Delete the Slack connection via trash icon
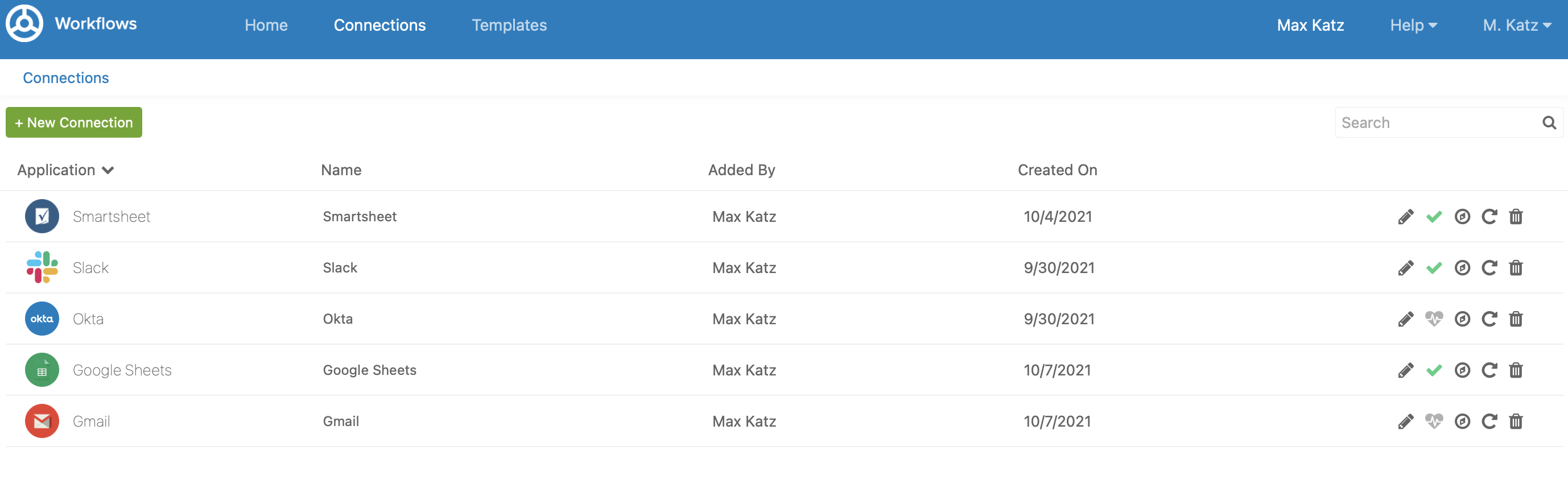The image size is (1568, 504). coord(1515,268)
